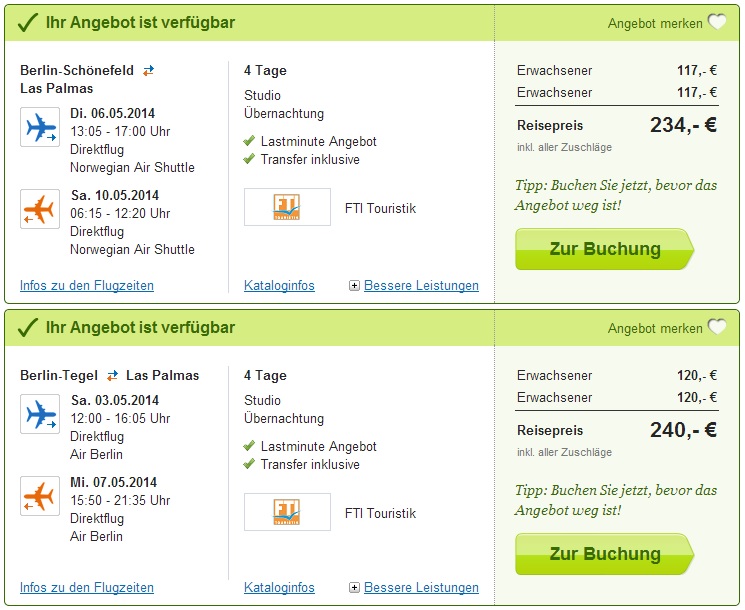Open Infos zu den Flugzeiten for Berlin-Tegel offer
The width and height of the screenshot is (745, 610).
point(87,588)
